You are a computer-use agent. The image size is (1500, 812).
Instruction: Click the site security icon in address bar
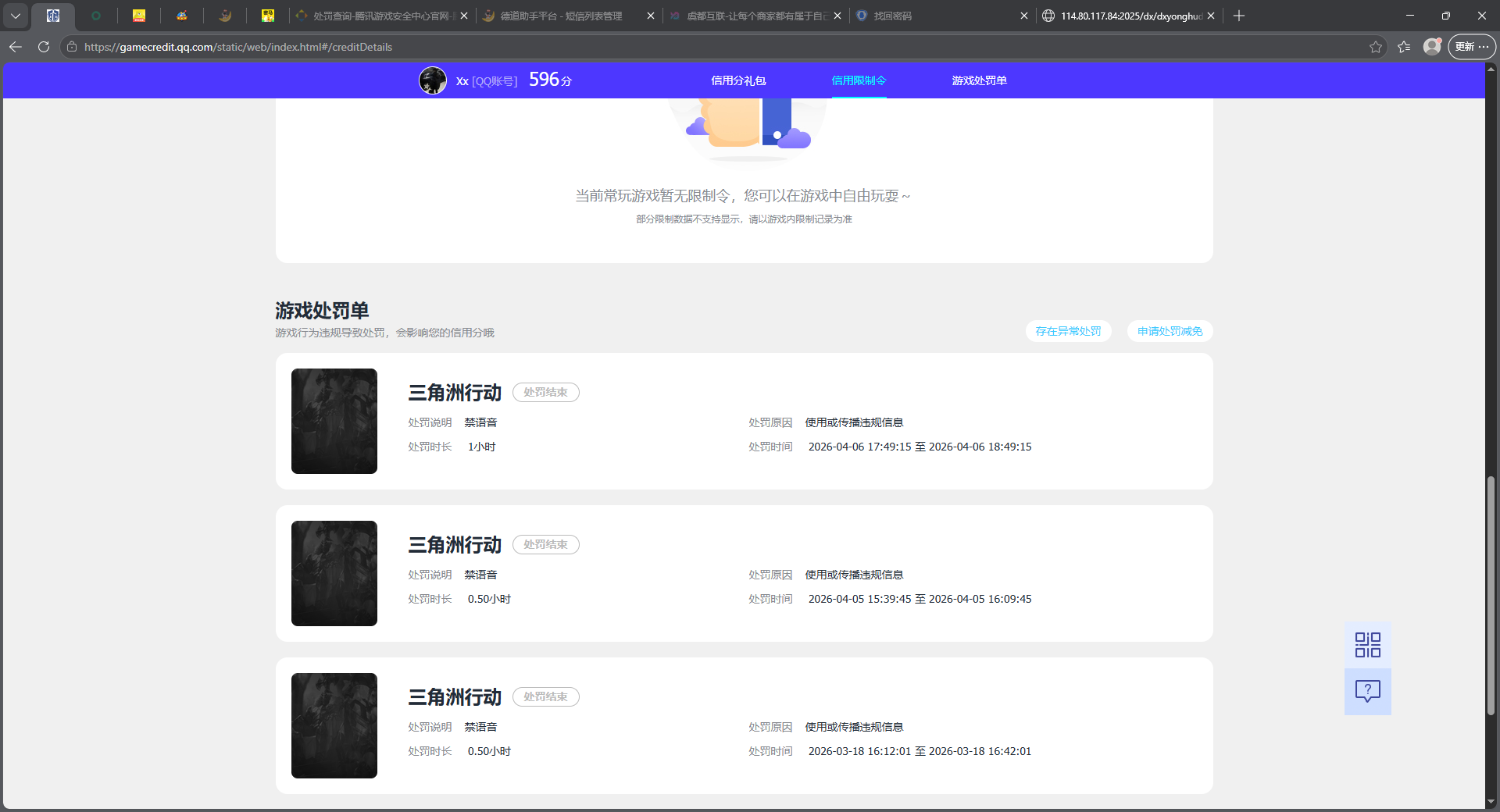tap(71, 47)
